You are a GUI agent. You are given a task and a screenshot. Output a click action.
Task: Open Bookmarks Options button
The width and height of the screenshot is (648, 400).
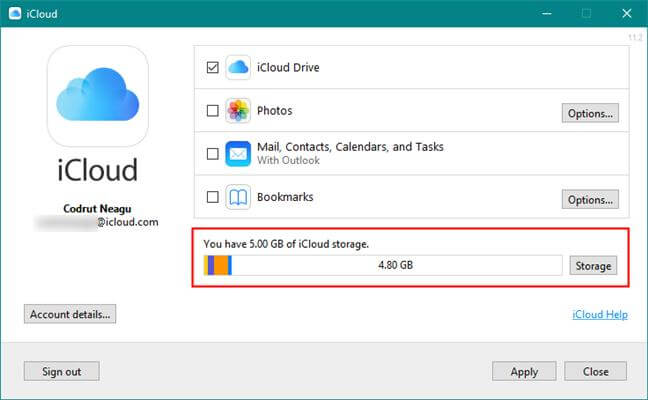coord(589,199)
